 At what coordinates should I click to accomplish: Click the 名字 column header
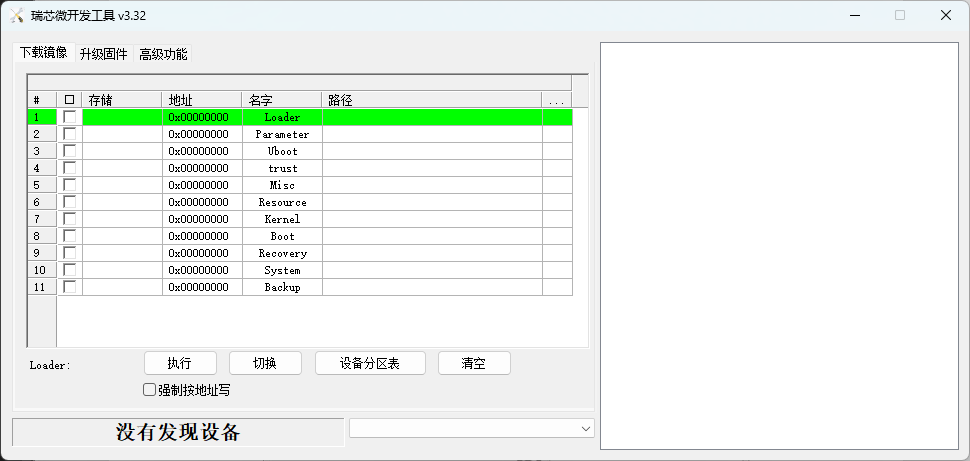(281, 100)
